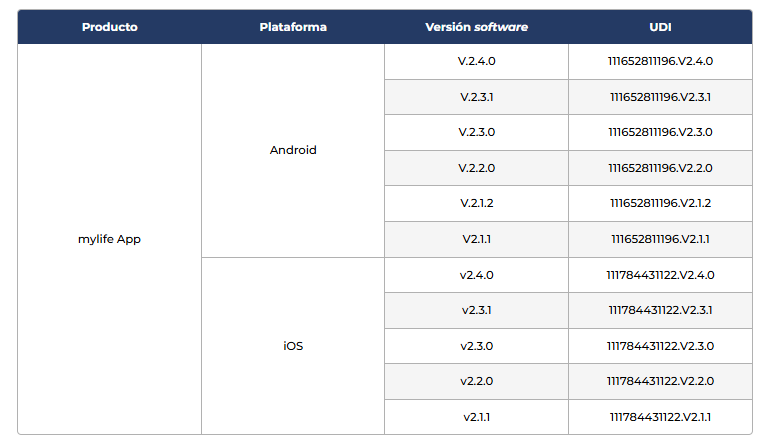Image resolution: width=760 pixels, height=442 pixels.
Task: Click iOS version v2.4.0 cell
Action: [476, 275]
